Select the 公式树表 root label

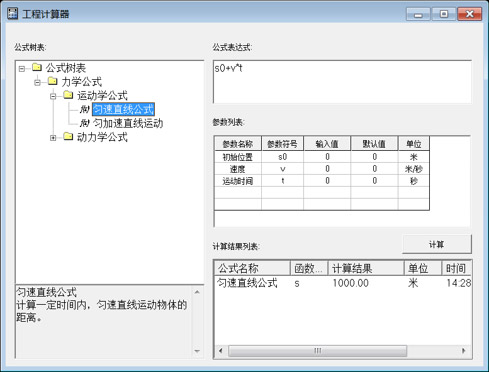click(x=66, y=68)
